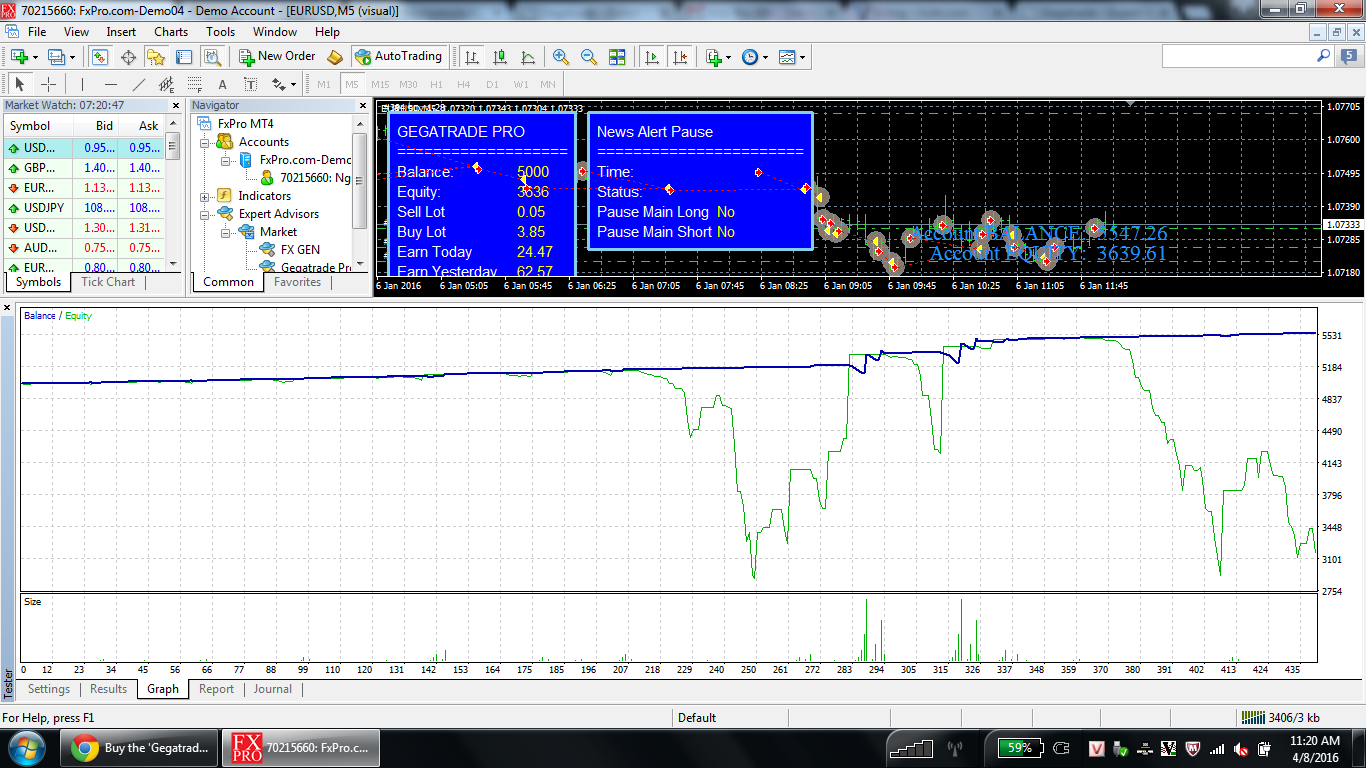Screen dimensions: 1366x768
Task: Select the Trendline drawing tool
Action: (139, 85)
